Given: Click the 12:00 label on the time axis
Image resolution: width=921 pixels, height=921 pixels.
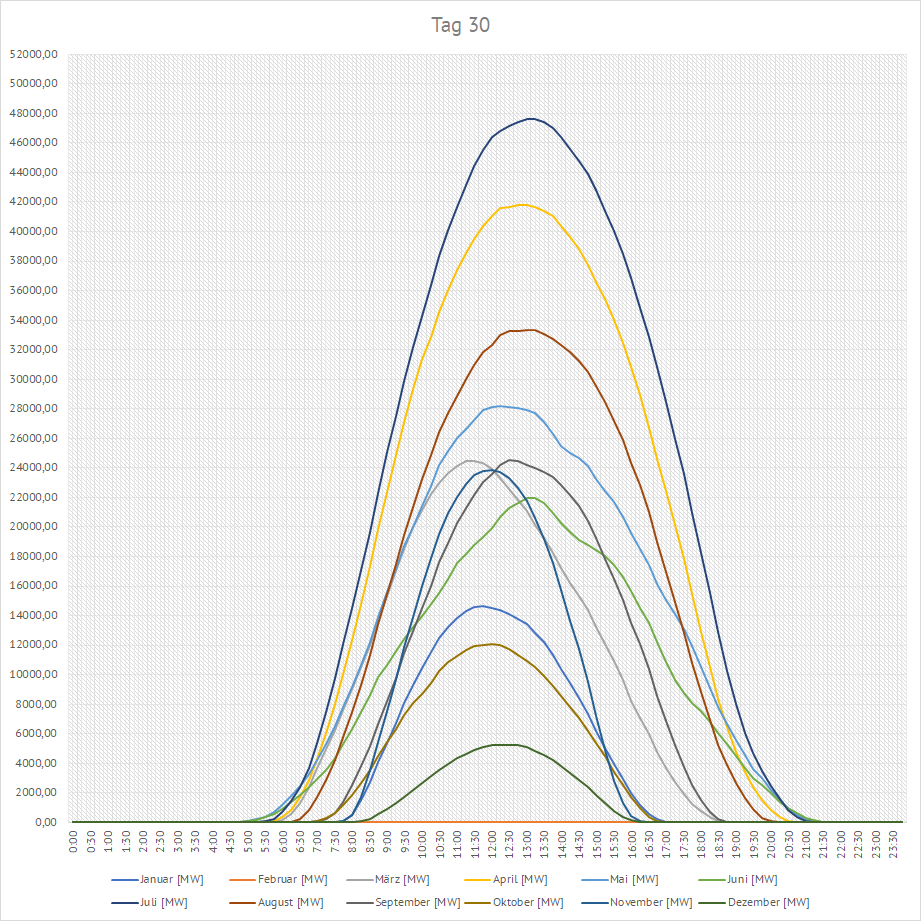Looking at the screenshot, I should pyautogui.click(x=493, y=843).
